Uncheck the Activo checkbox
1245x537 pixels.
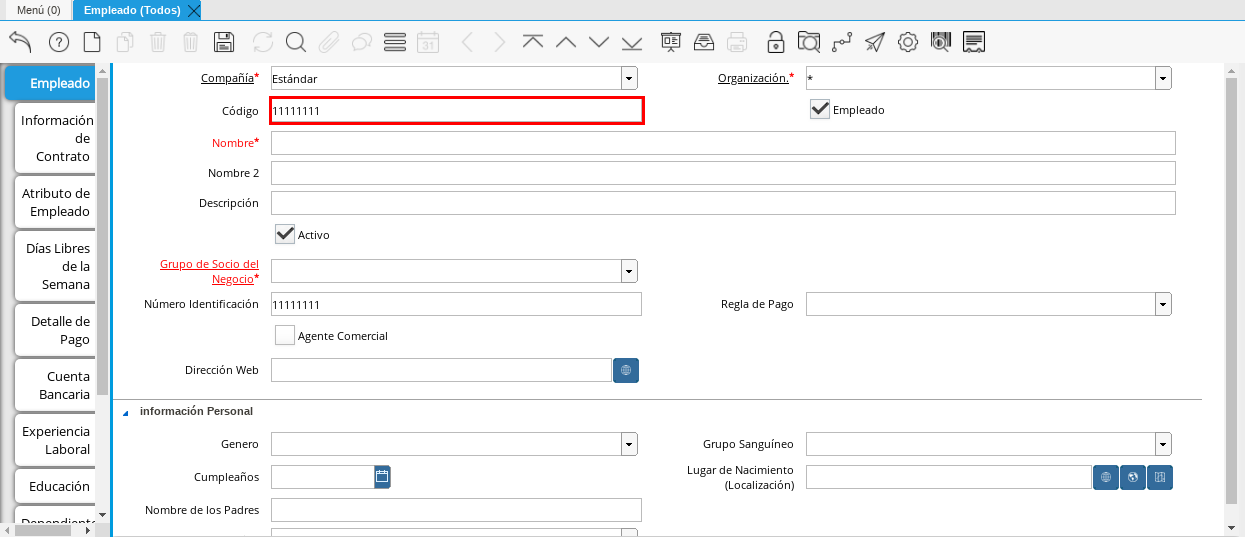(x=285, y=234)
